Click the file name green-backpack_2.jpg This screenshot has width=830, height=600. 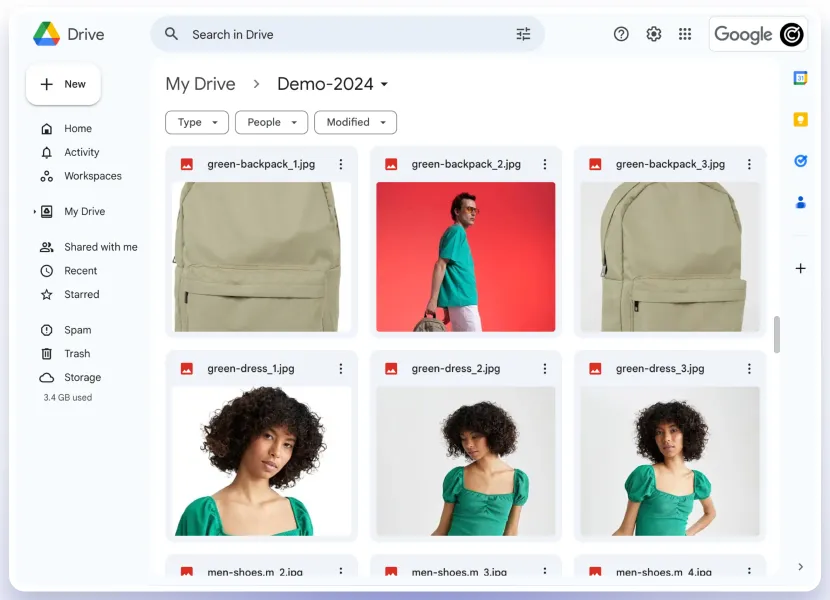pyautogui.click(x=466, y=164)
